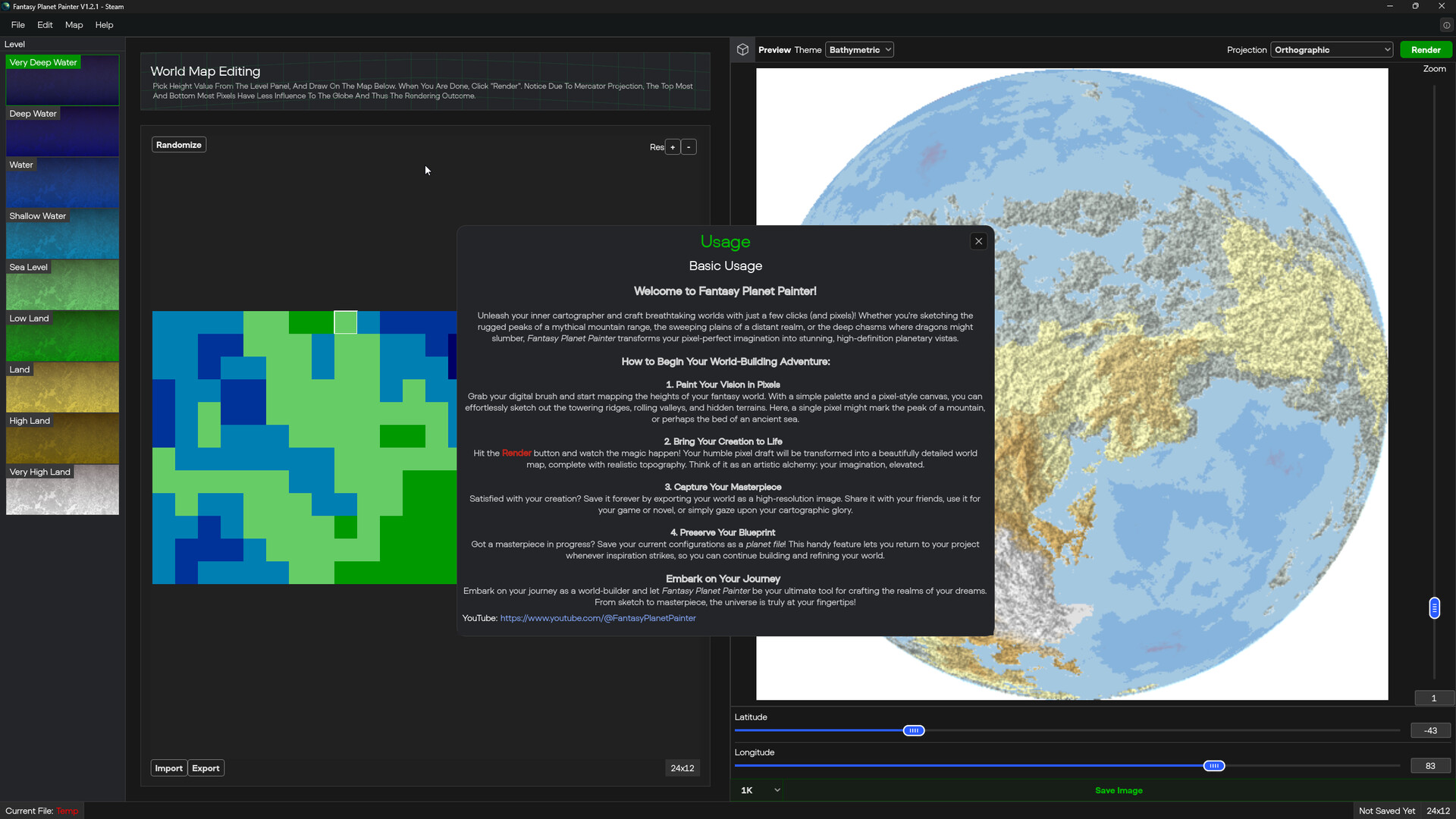Select the Land height level
The width and height of the screenshot is (1456, 819).
[x=62, y=388]
